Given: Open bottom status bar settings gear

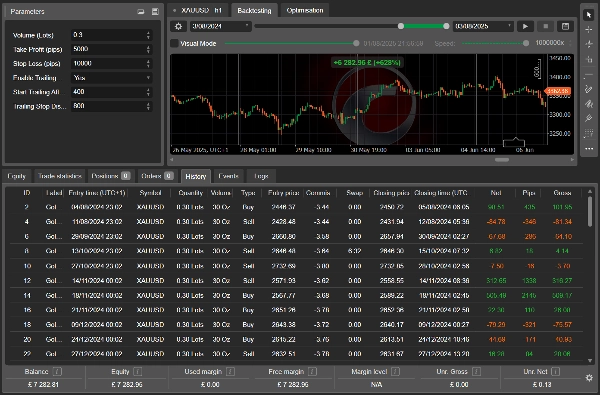Looking at the screenshot, I should [x=589, y=378].
